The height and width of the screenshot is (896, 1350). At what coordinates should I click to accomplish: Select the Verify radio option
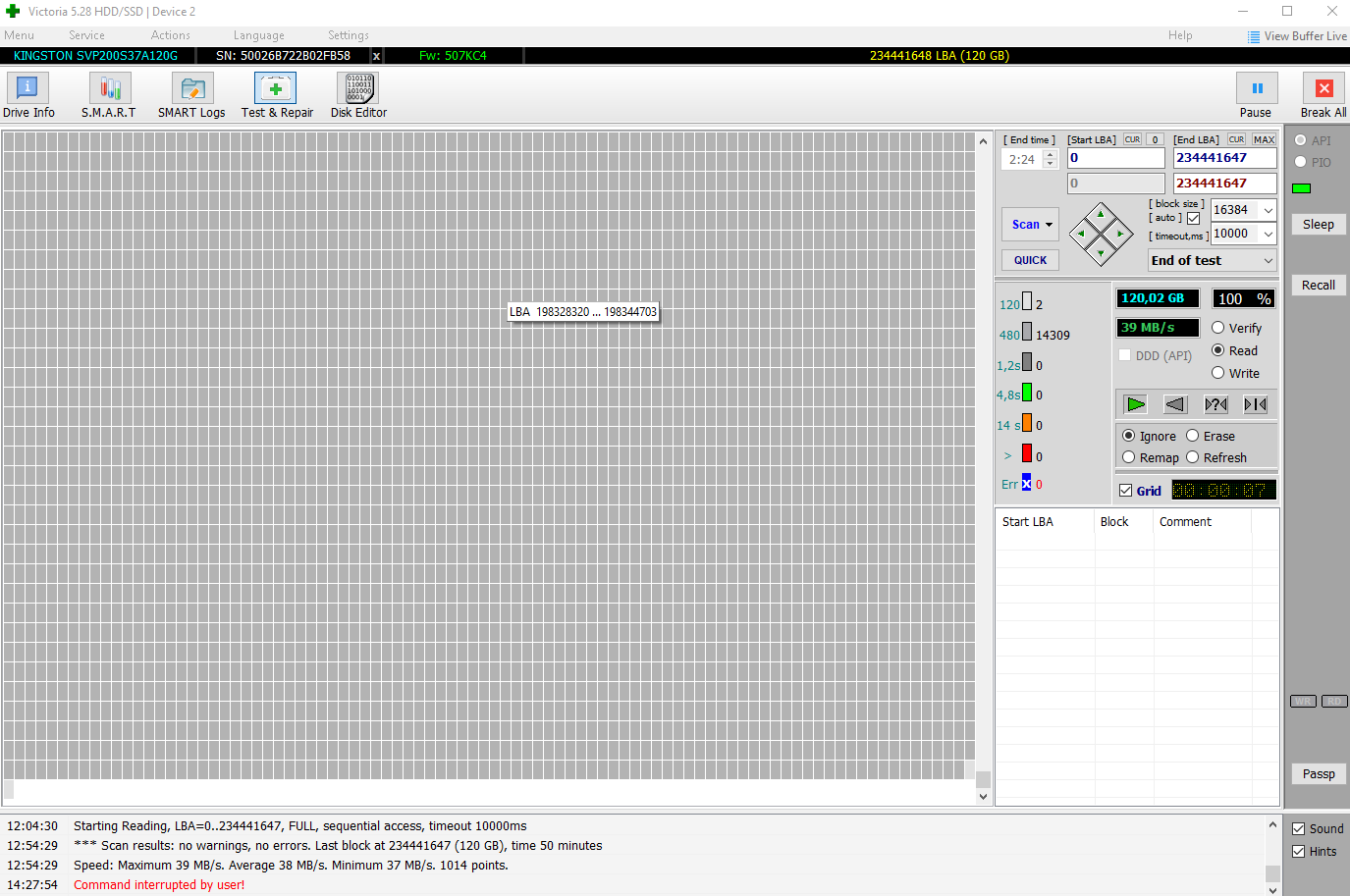tap(1218, 328)
